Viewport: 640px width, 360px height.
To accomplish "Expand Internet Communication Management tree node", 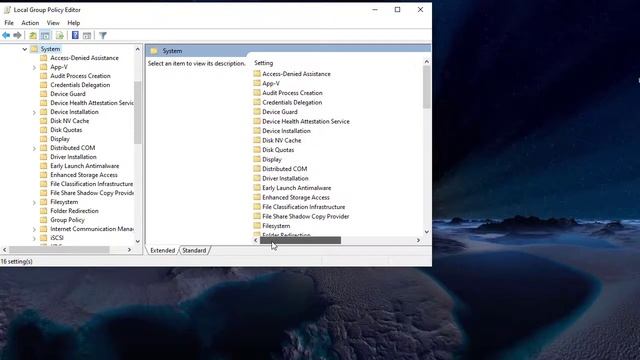I will point(34,229).
